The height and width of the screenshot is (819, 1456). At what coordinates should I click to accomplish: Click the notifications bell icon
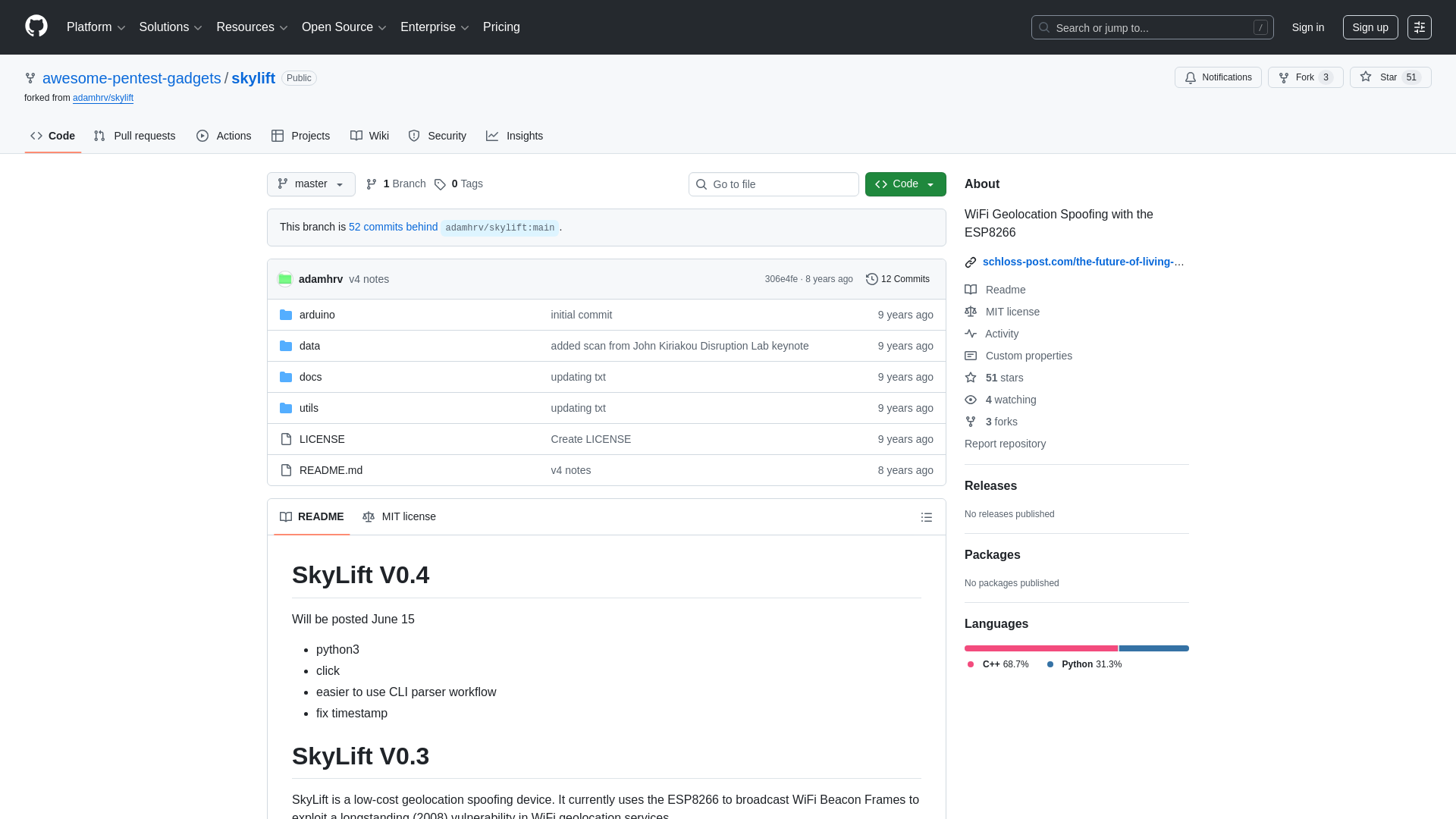(x=1191, y=77)
